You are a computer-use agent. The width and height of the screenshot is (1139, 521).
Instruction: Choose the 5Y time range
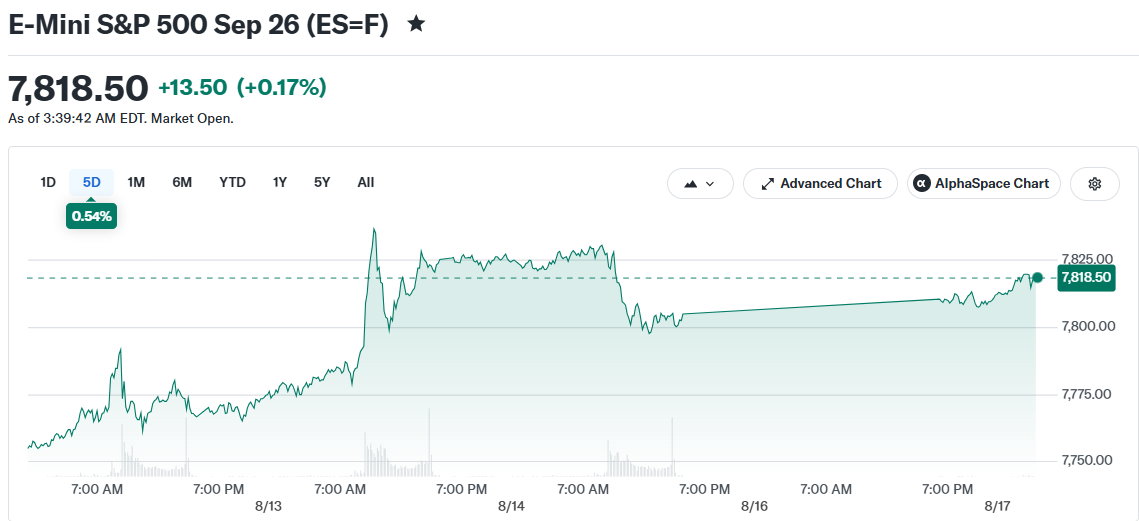[322, 182]
